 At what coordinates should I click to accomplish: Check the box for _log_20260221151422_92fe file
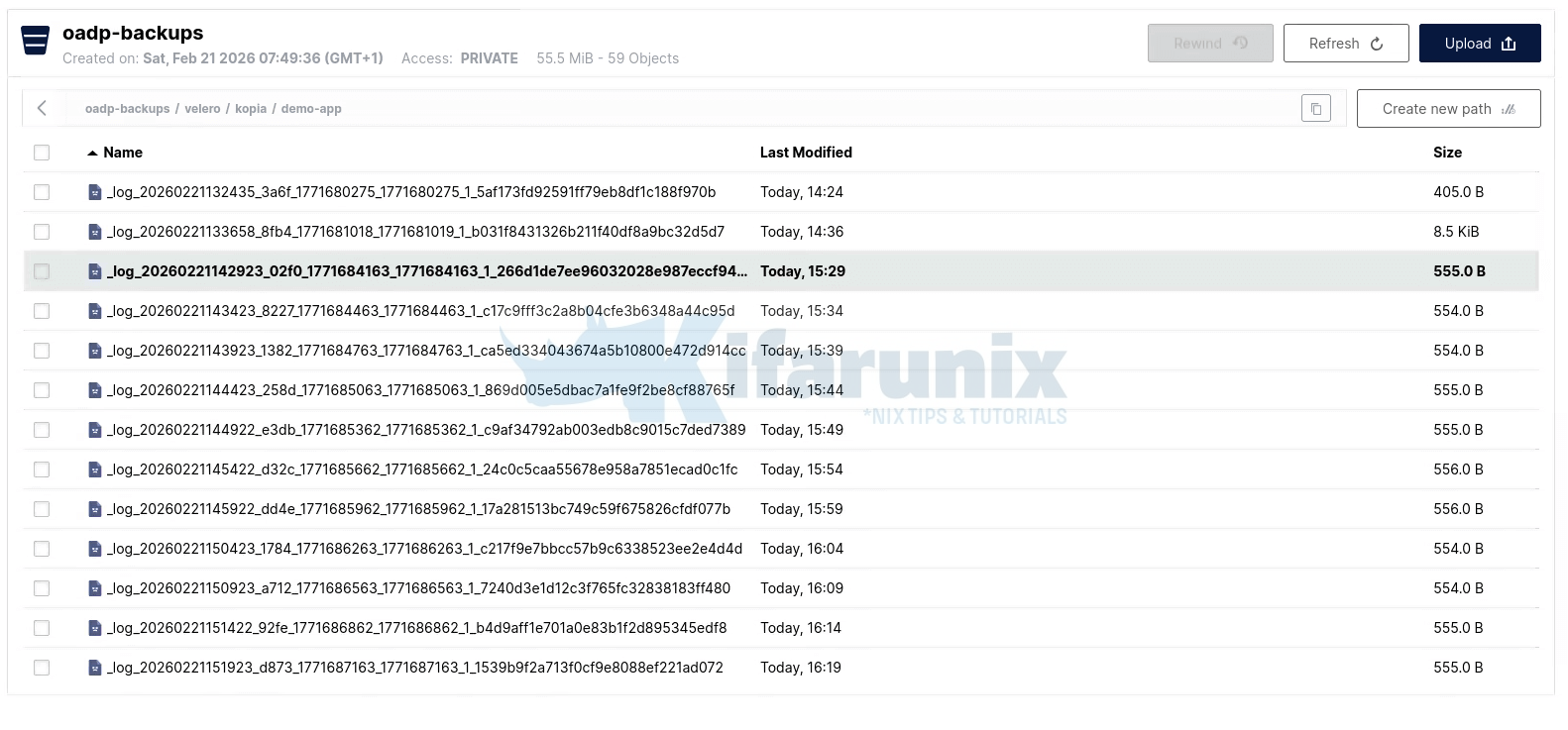point(42,628)
